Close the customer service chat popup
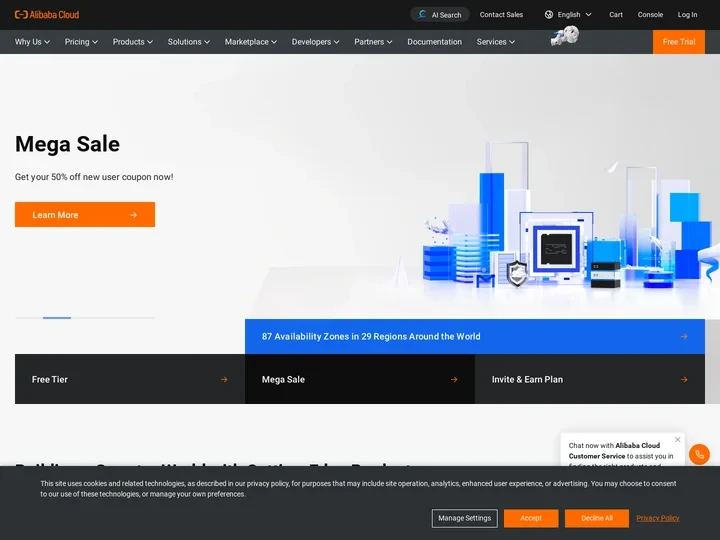The width and height of the screenshot is (720, 540). [x=677, y=439]
